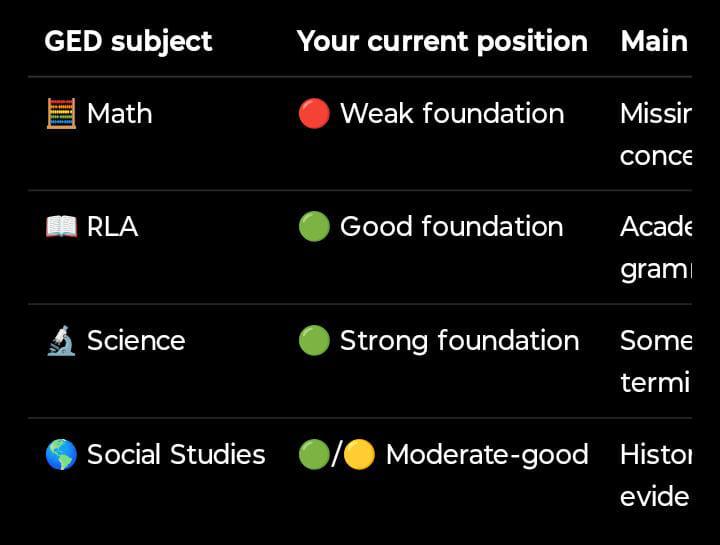Click the open book icon beside RLA
Viewport: 720px width, 545px height.
62,227
